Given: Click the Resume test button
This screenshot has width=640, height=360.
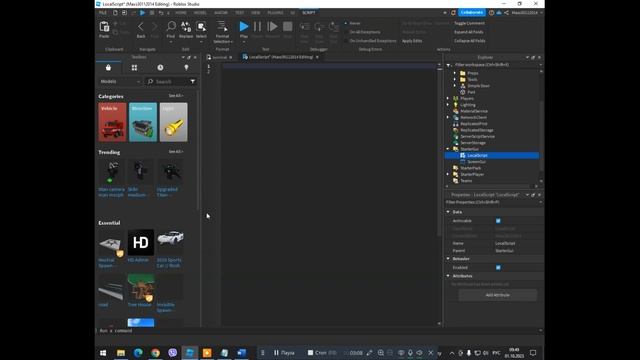Looking at the screenshot, I should (272, 27).
